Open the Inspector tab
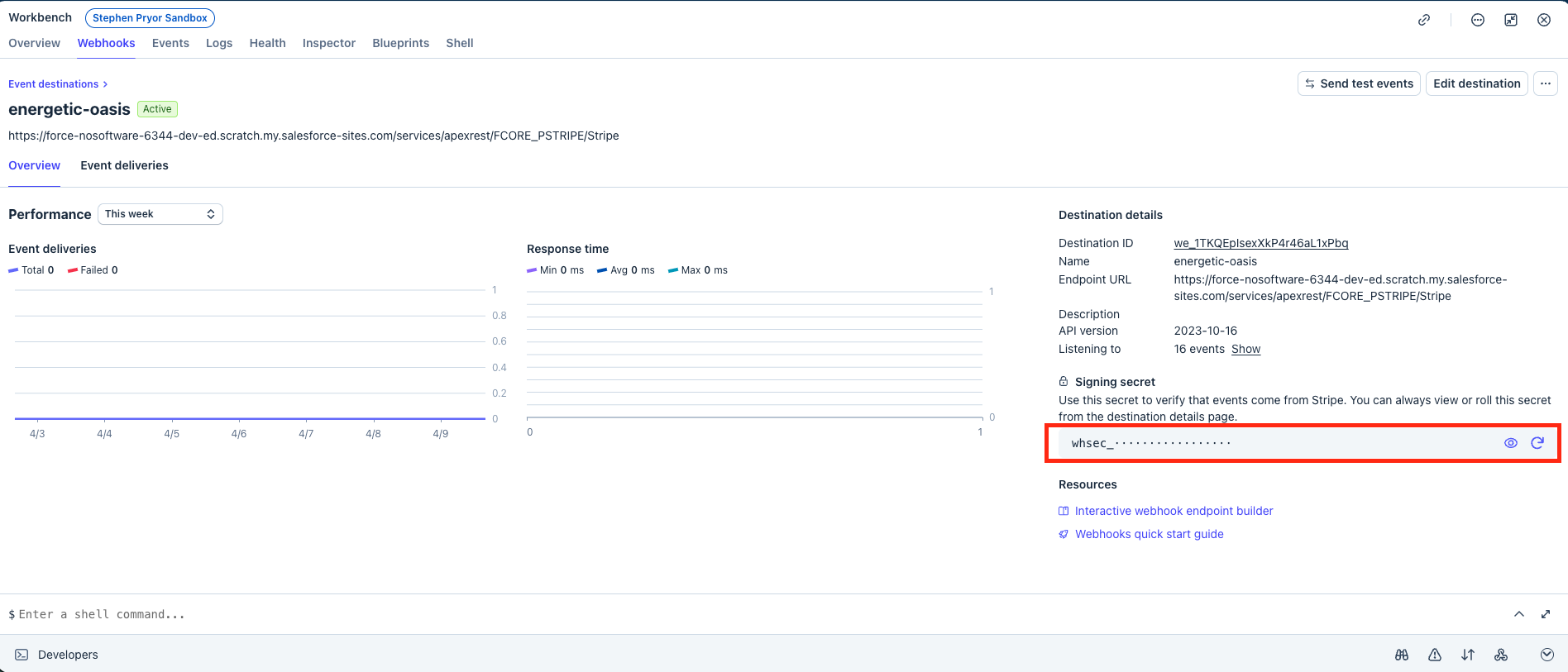 (x=329, y=43)
